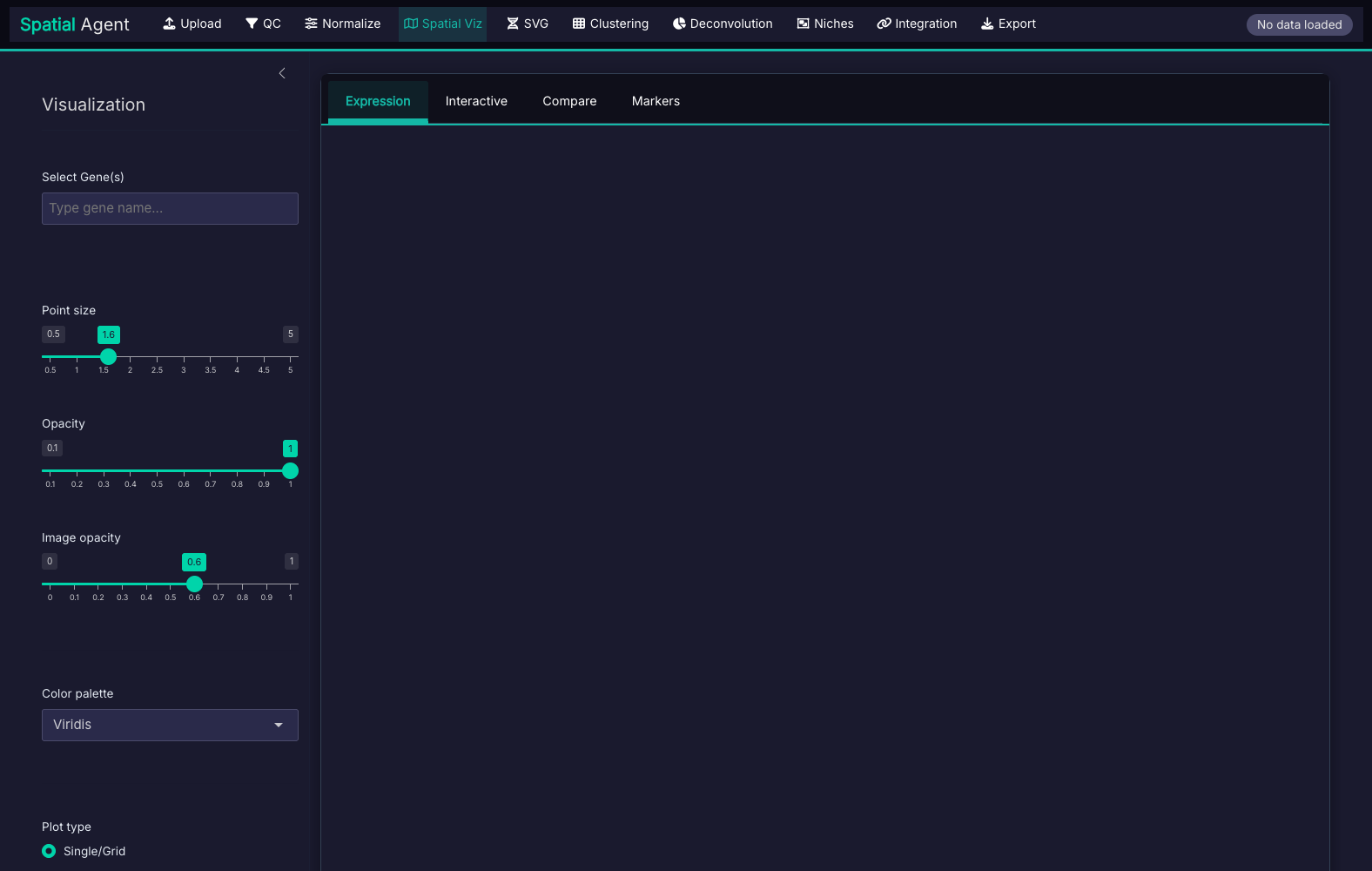Screen dimensions: 1372x871
Task: Click the SVG hourglass icon
Action: 513,24
